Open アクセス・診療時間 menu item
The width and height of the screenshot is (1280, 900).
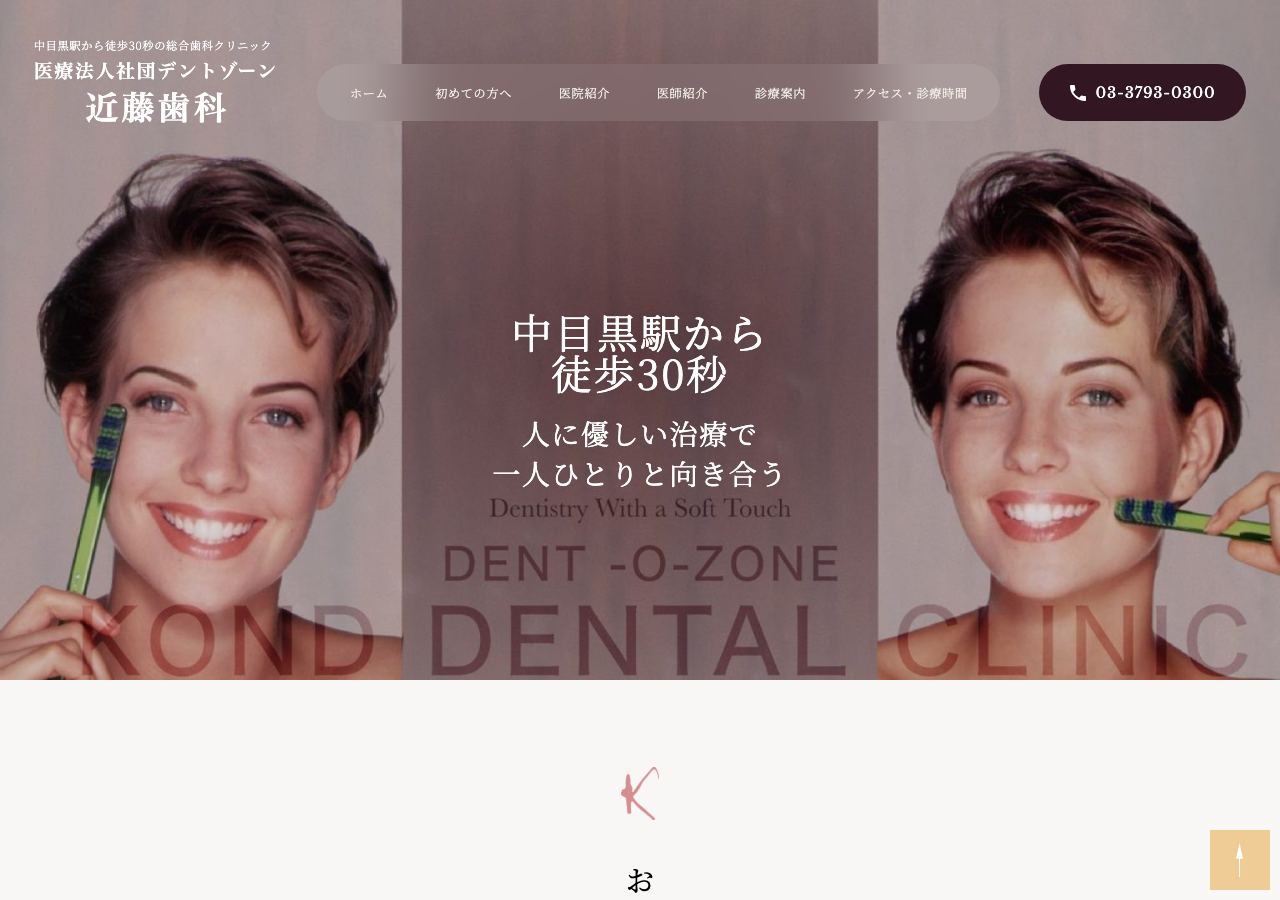coord(910,93)
